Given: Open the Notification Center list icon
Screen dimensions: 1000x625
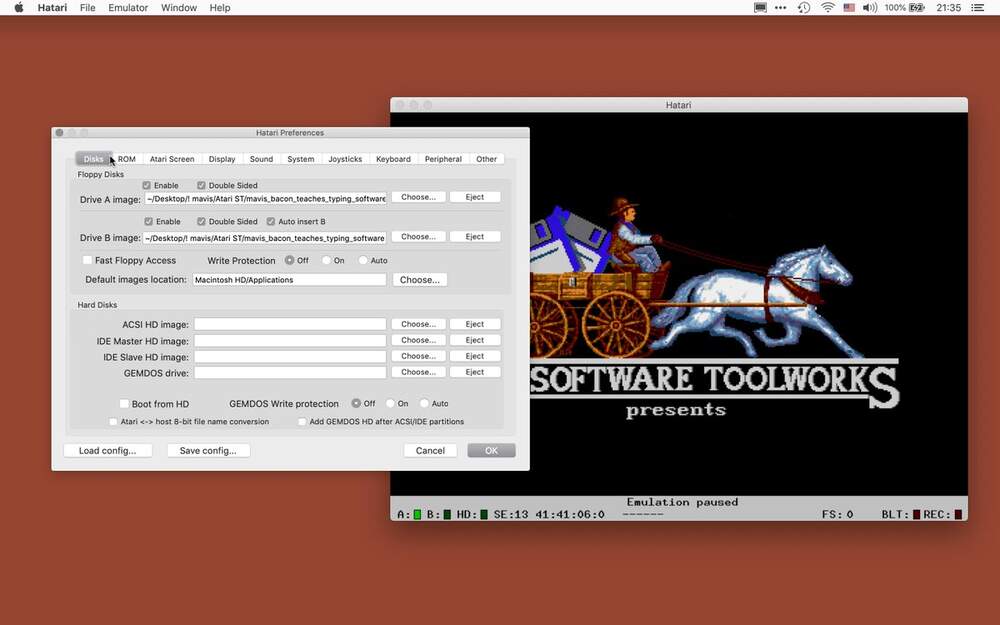Looking at the screenshot, I should tap(977, 8).
